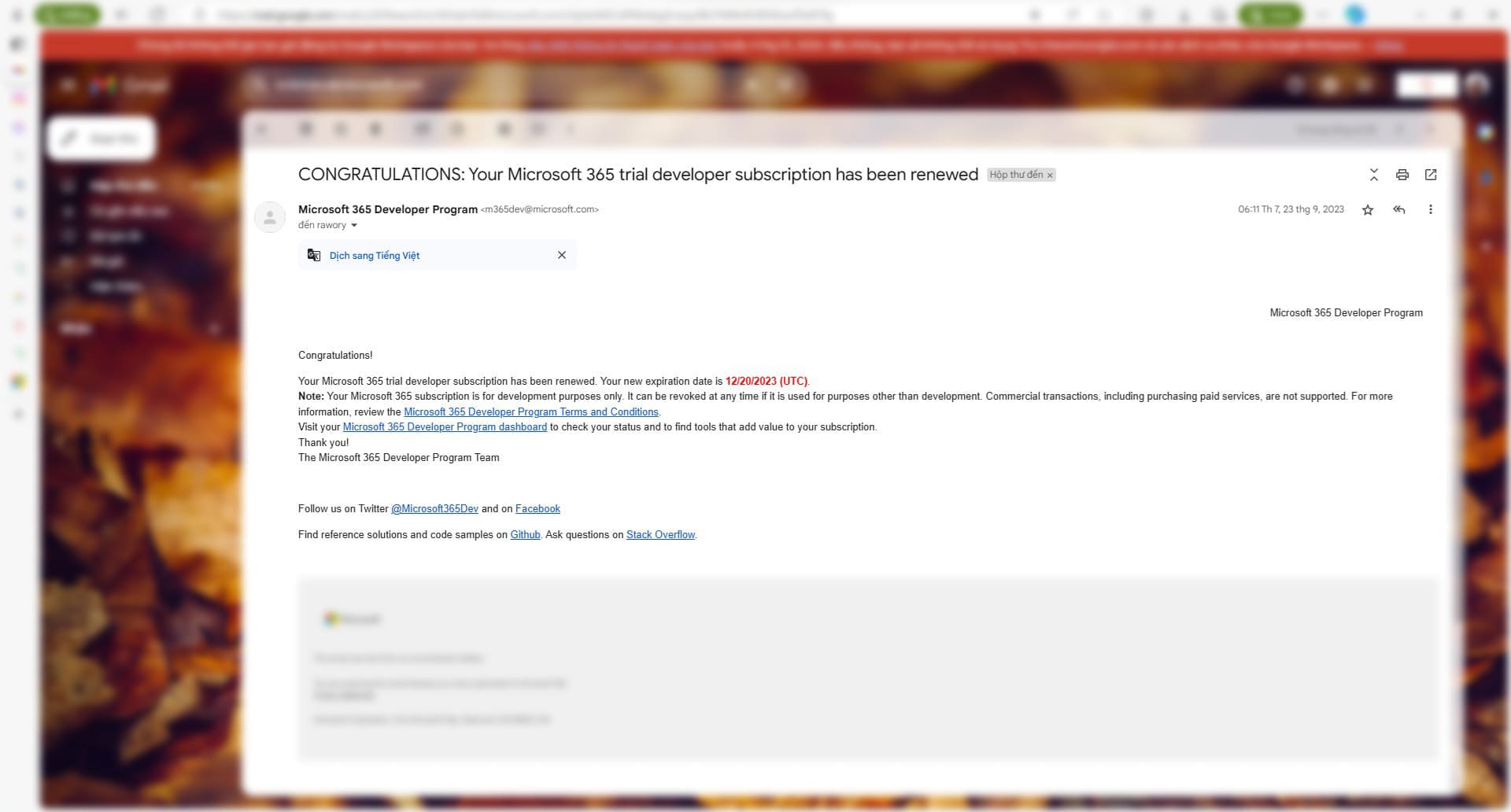
Task: Click the blurred Compose button in Gmail sidebar
Action: coord(102,138)
